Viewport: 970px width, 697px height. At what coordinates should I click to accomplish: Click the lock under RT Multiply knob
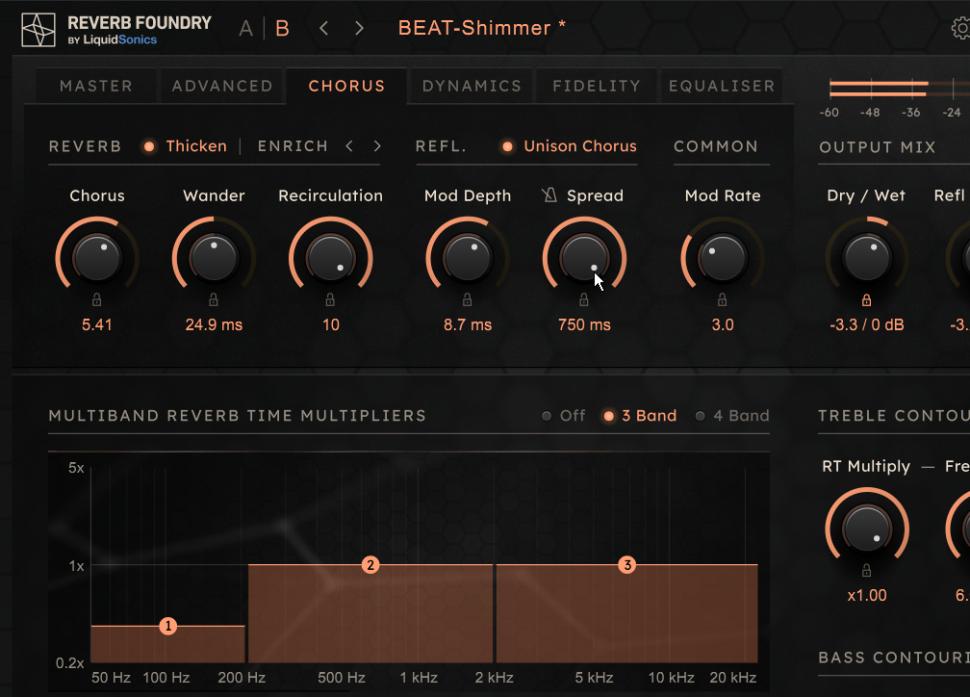click(x=866, y=570)
